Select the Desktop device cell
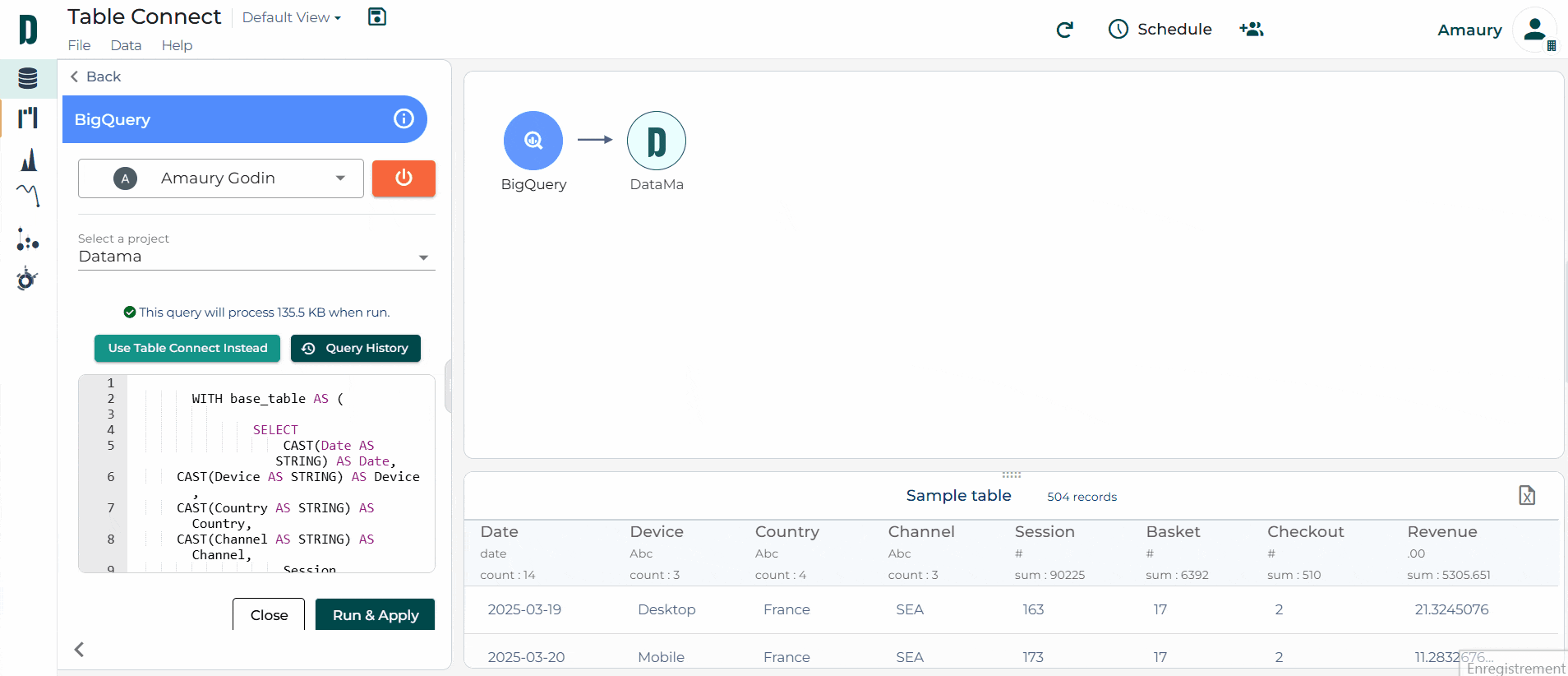The width and height of the screenshot is (1568, 676). point(666,609)
